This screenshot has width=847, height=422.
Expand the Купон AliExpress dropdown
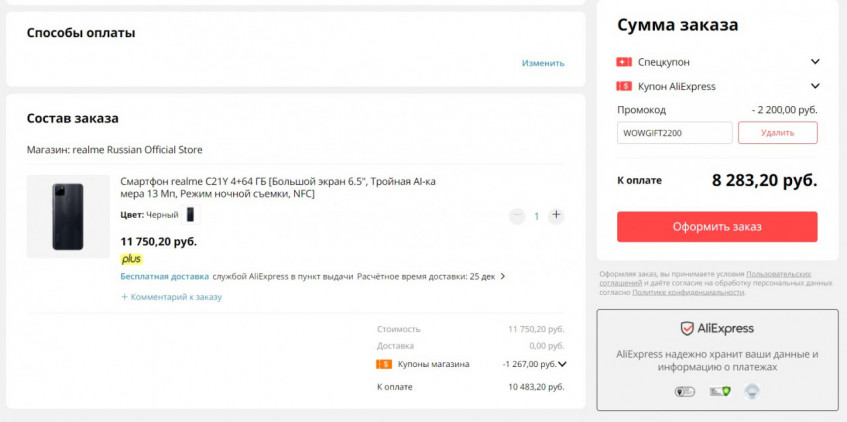click(x=815, y=86)
